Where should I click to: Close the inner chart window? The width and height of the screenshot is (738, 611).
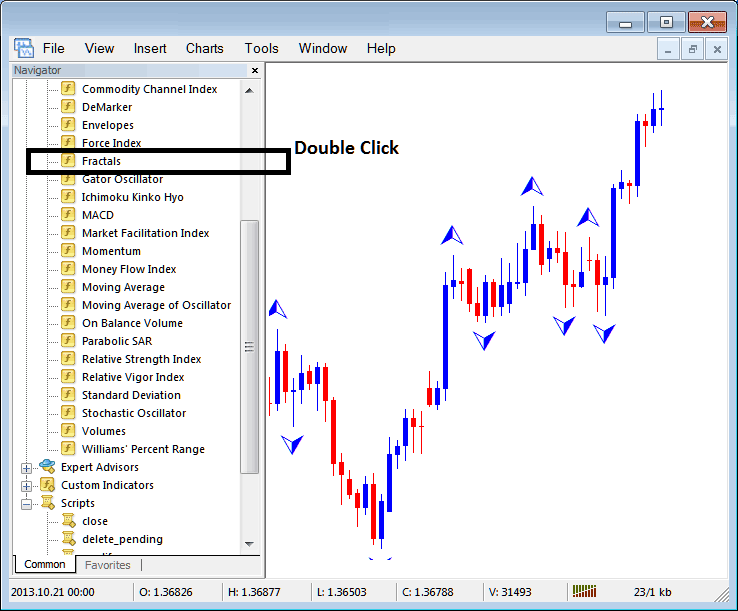(717, 49)
